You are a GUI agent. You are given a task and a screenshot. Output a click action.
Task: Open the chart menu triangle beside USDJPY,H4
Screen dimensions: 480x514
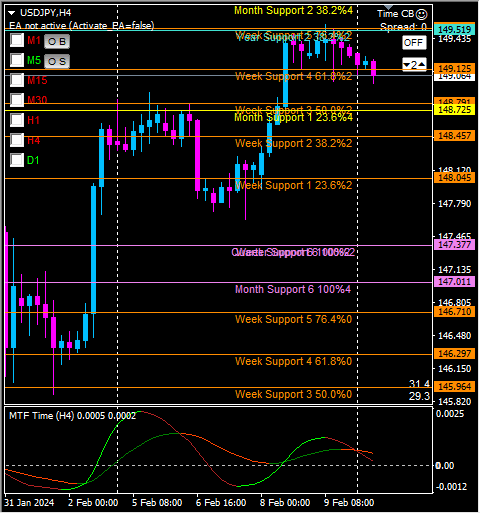12,13
